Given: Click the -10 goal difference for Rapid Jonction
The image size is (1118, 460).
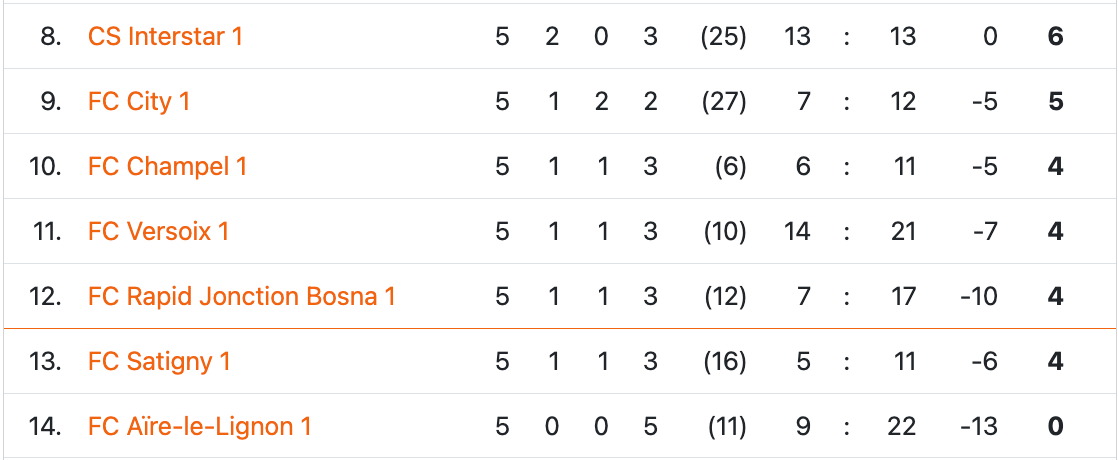Looking at the screenshot, I should tap(979, 297).
